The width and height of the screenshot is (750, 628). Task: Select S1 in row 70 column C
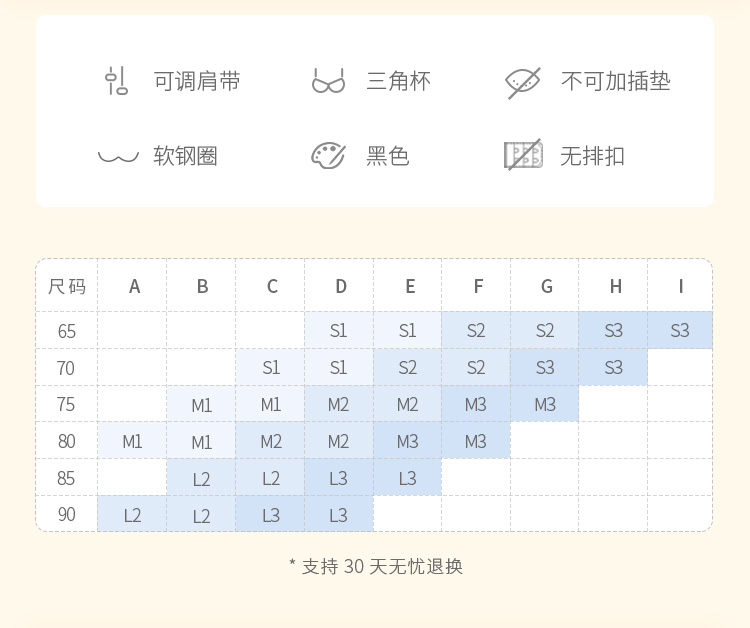point(271,367)
